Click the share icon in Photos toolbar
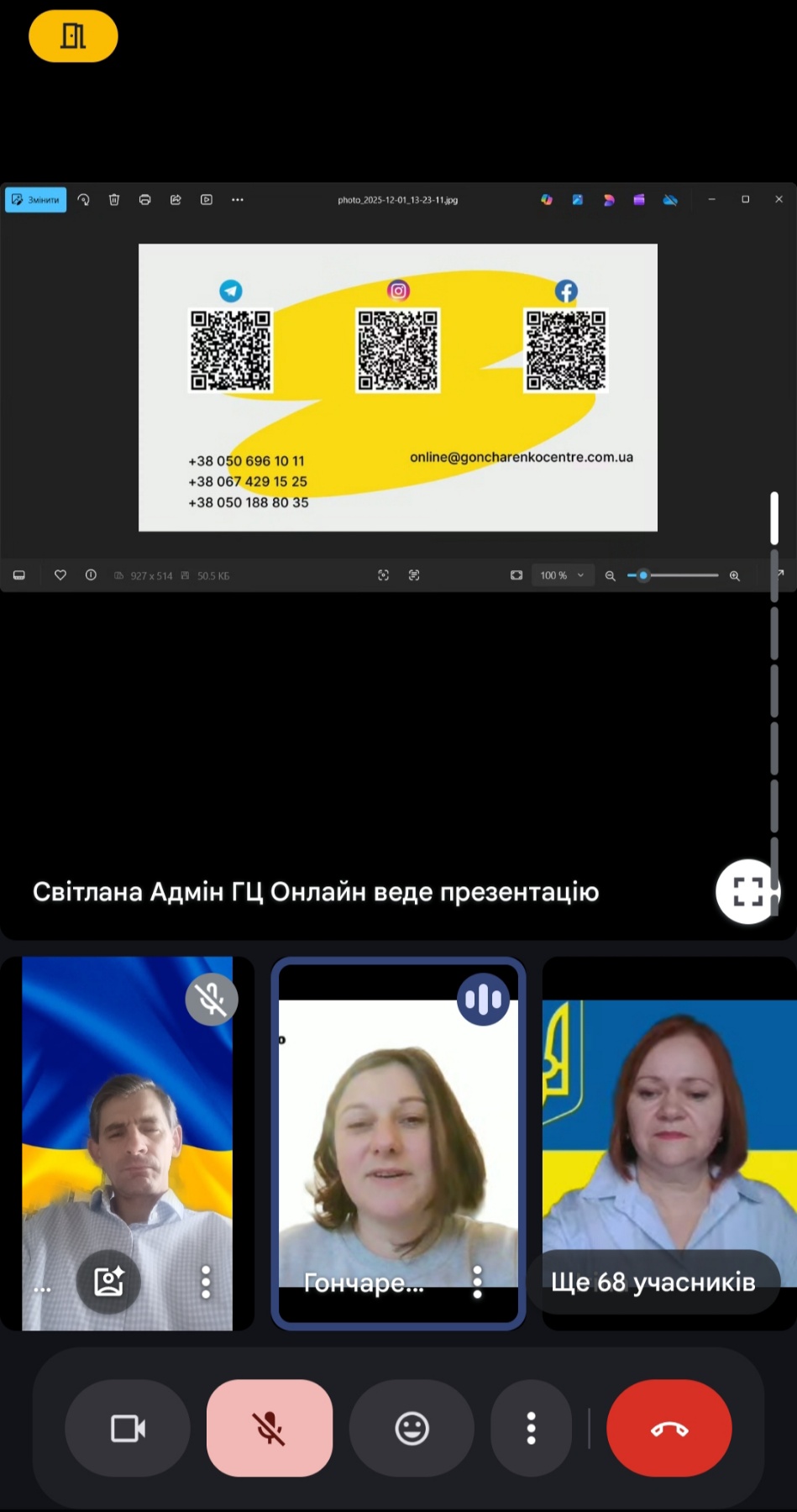This screenshot has width=797, height=1512. click(x=176, y=200)
